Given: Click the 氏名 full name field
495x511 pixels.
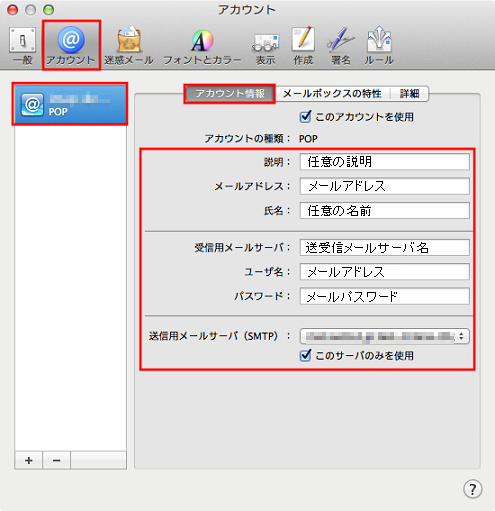Looking at the screenshot, I should pyautogui.click(x=385, y=210).
